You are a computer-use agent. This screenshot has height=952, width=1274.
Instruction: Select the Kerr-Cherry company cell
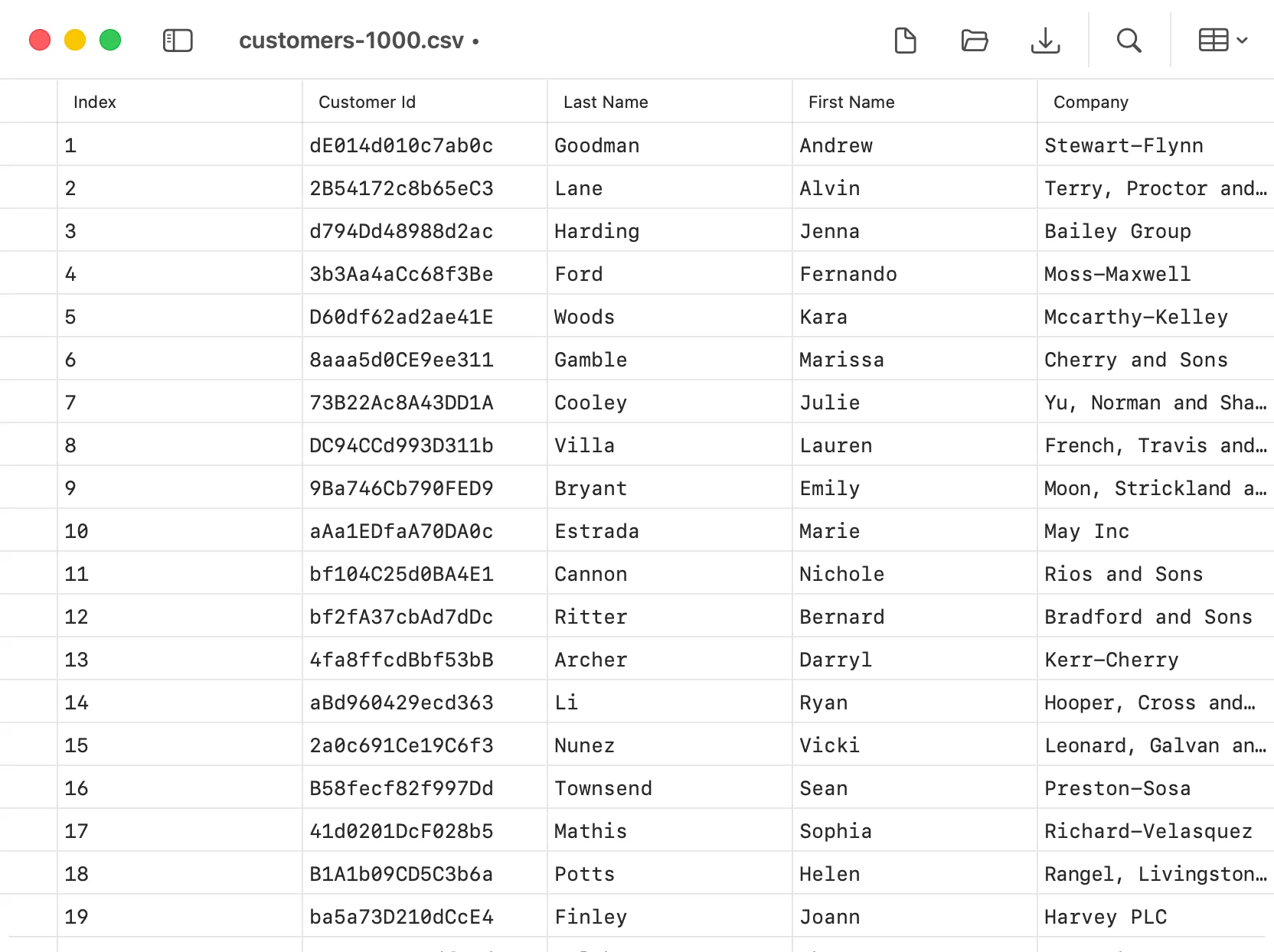click(1156, 659)
